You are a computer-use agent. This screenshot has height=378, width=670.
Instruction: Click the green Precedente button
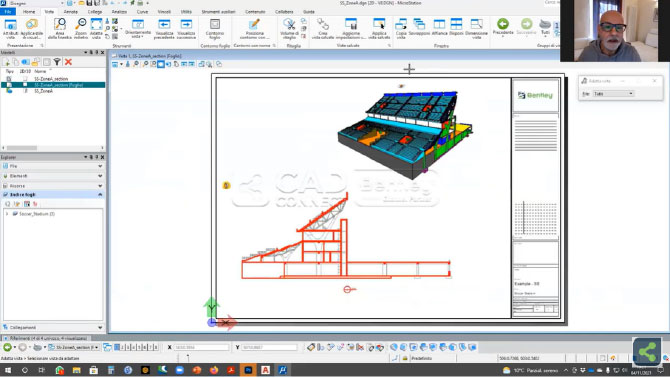503,27
